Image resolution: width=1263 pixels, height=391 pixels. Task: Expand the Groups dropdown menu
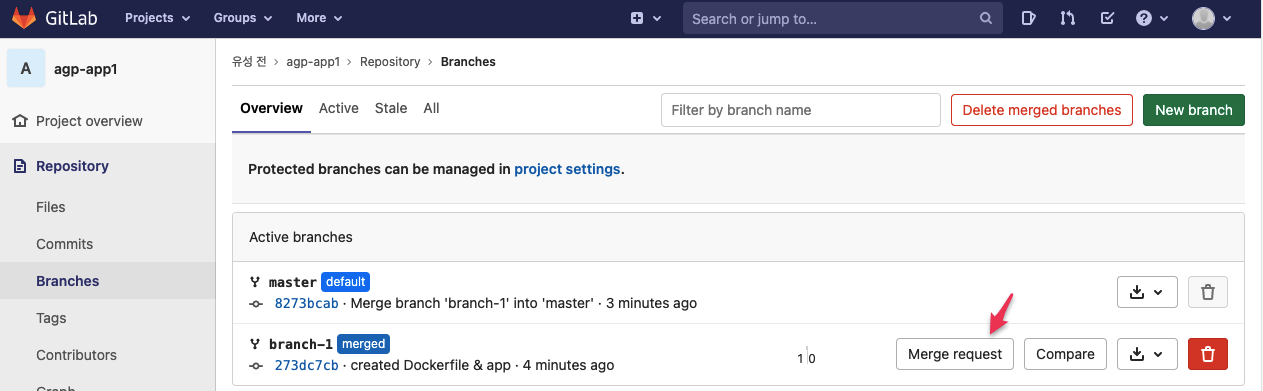242,18
